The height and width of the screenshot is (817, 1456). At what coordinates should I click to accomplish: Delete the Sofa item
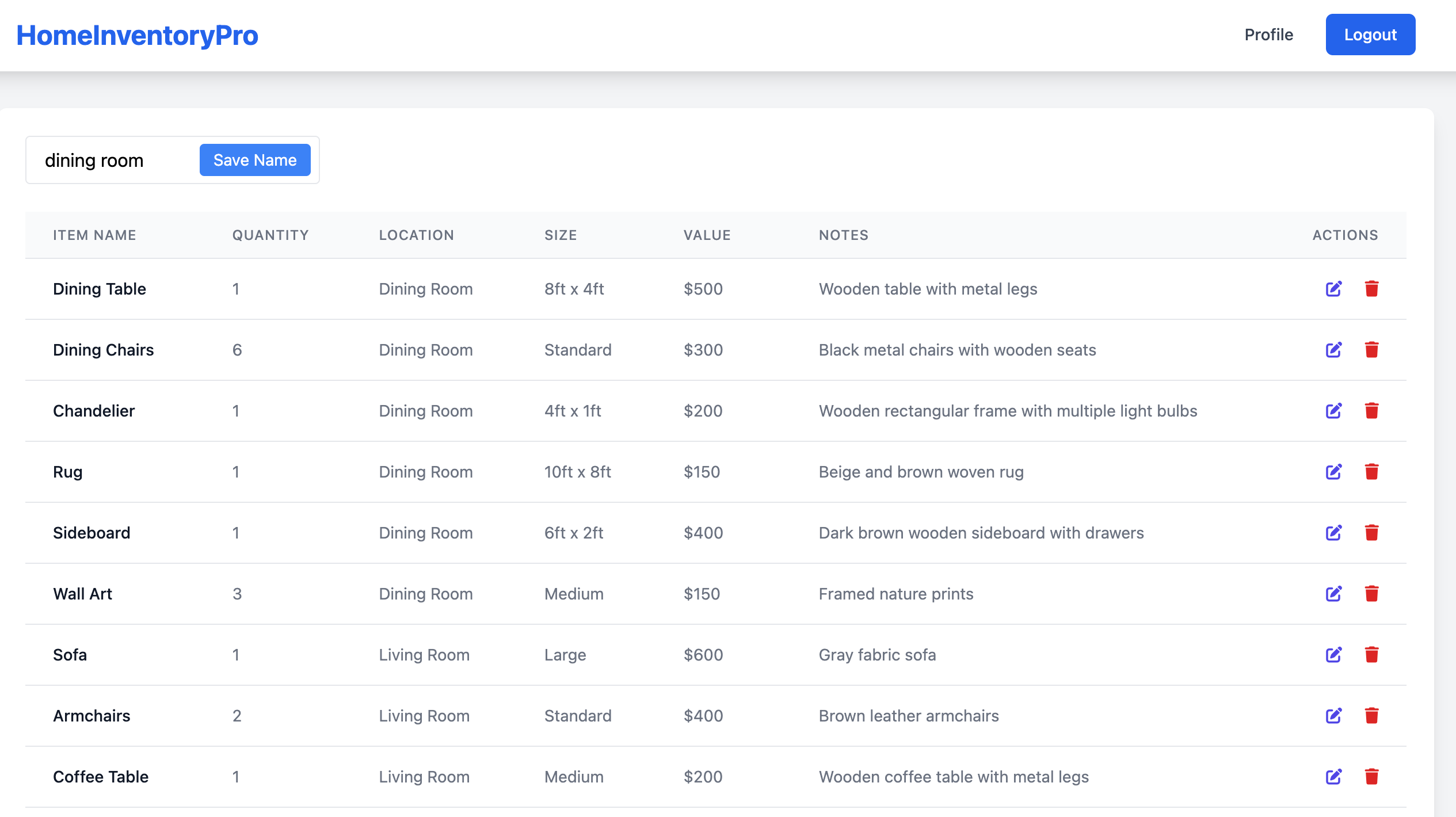pyautogui.click(x=1371, y=655)
